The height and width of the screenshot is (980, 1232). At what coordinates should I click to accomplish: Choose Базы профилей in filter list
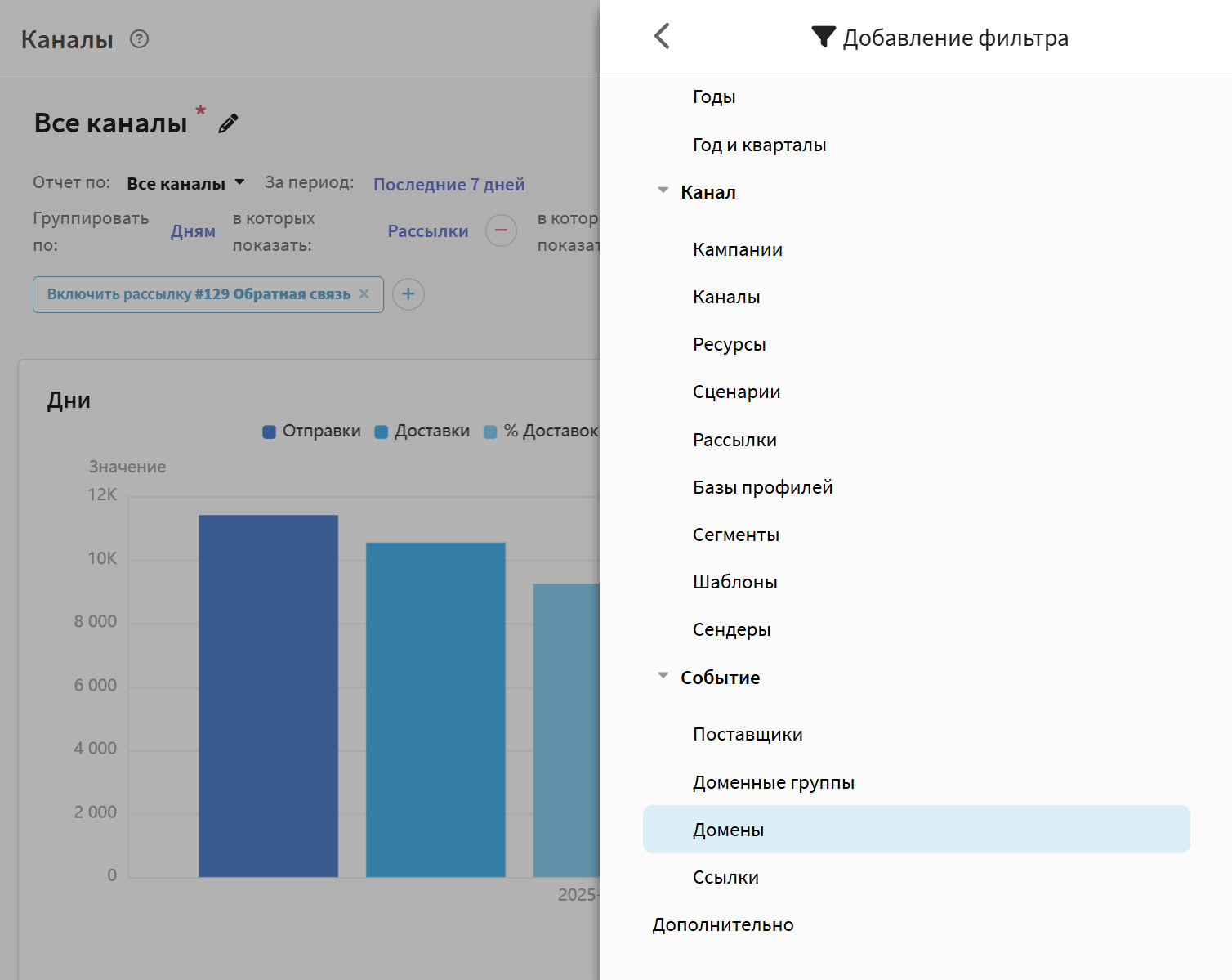click(x=762, y=487)
